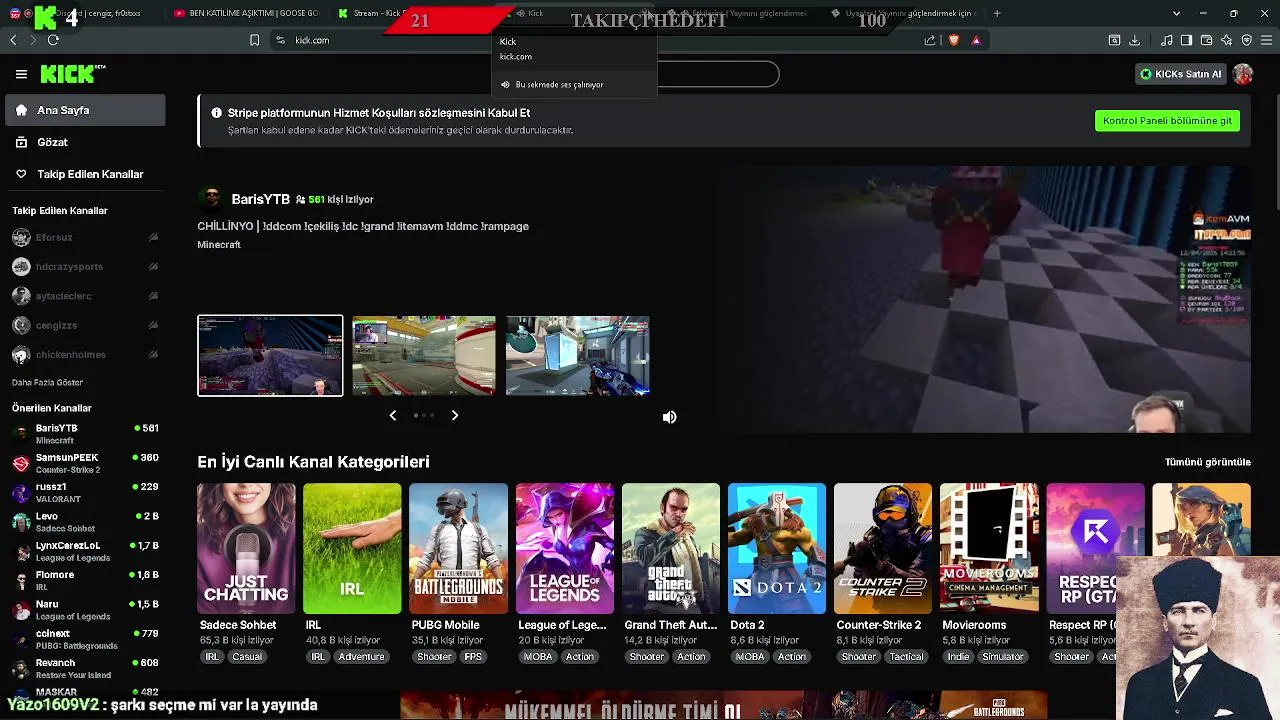Open BarisYTB avatar in featured stream header
The width and height of the screenshot is (1280, 720).
tap(211, 199)
